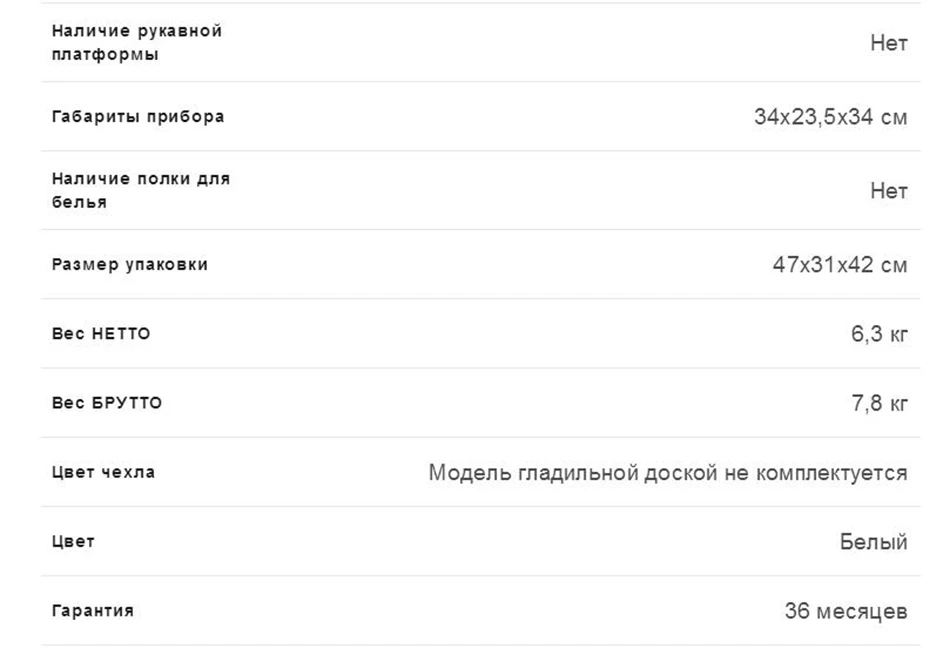Select the 'Нет' value for полки для белья
This screenshot has width=950, height=655.
(889, 191)
